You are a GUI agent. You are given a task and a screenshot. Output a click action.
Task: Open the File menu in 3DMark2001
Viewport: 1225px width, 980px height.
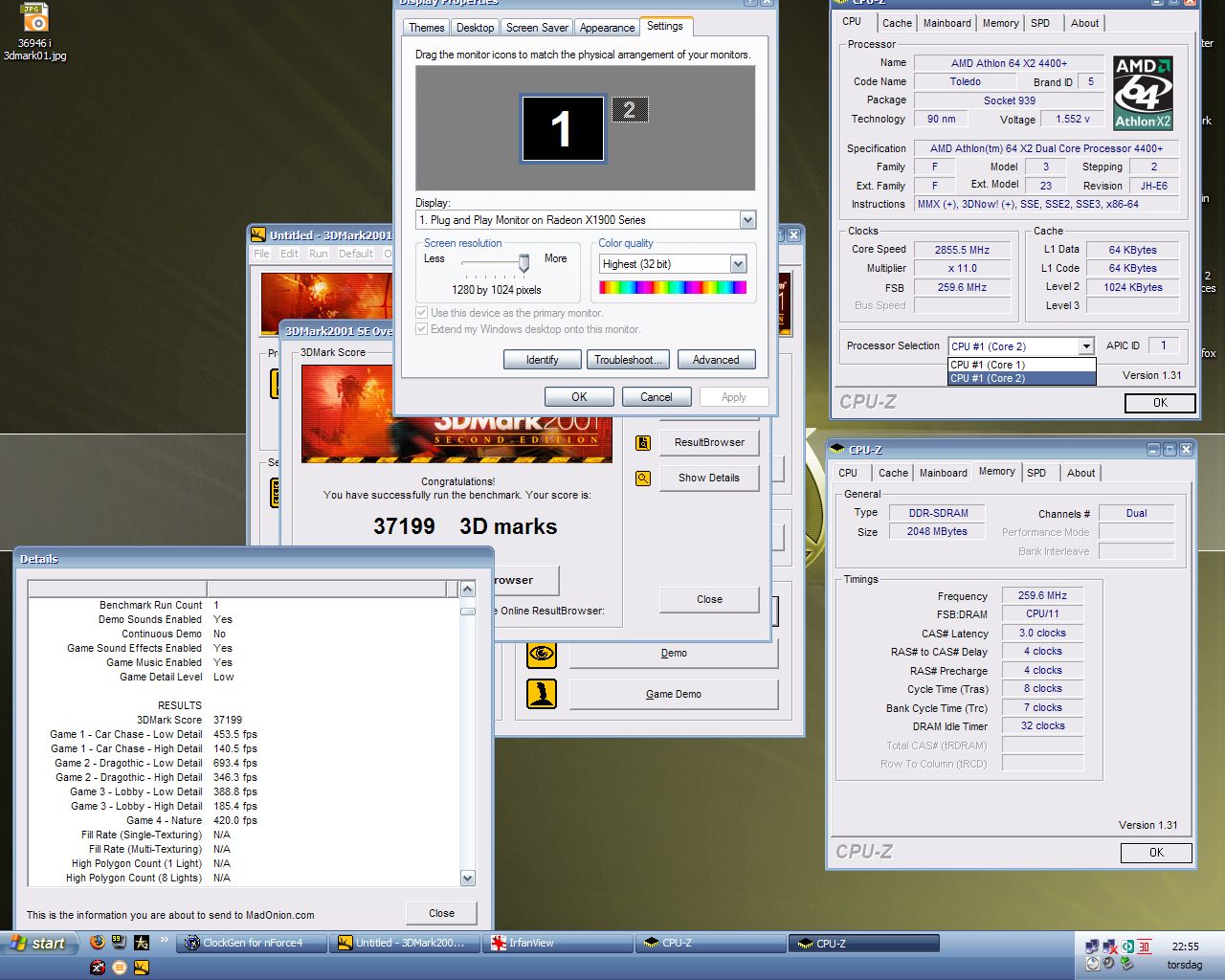coord(261,254)
